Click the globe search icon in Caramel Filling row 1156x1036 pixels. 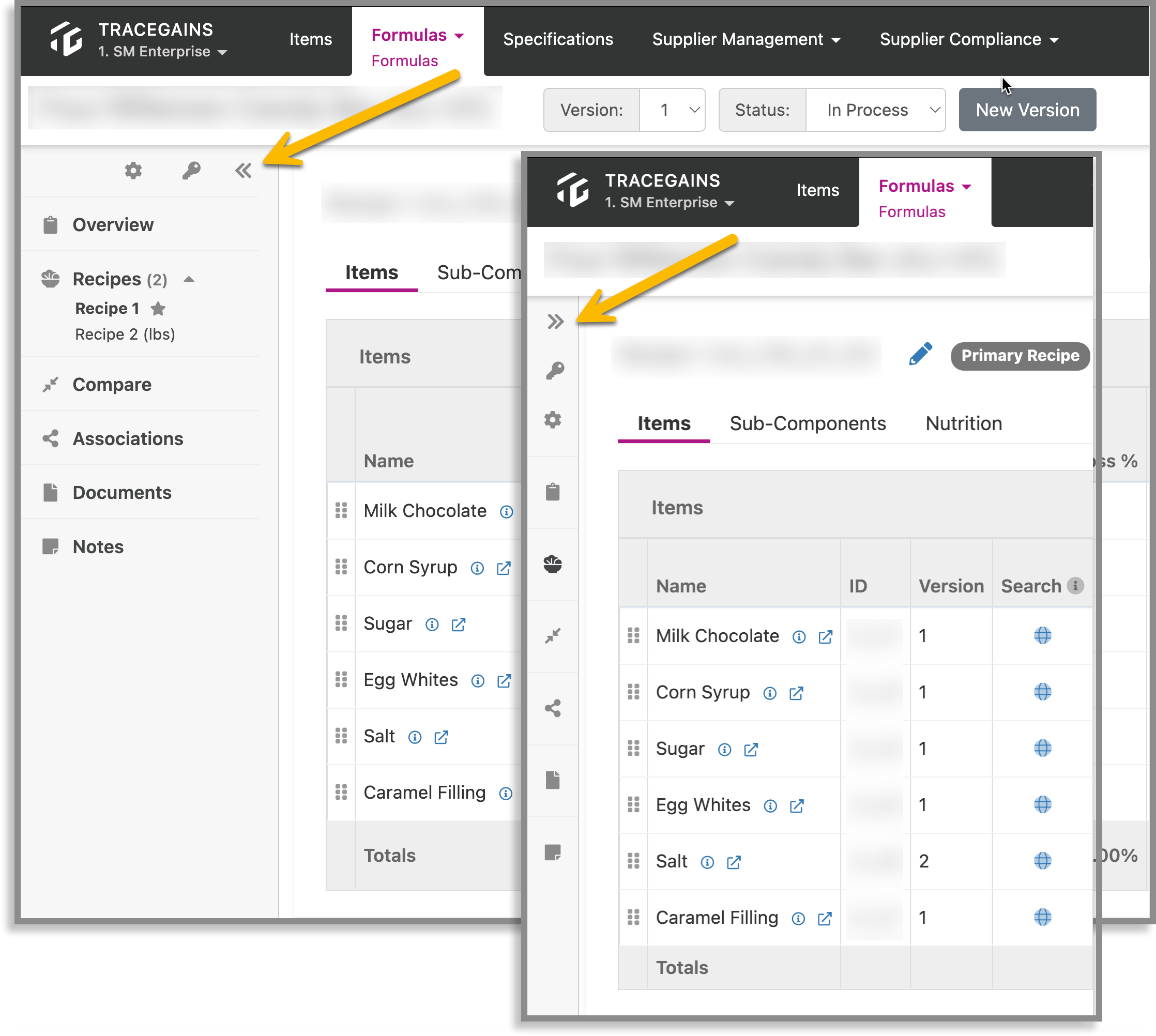1042,917
